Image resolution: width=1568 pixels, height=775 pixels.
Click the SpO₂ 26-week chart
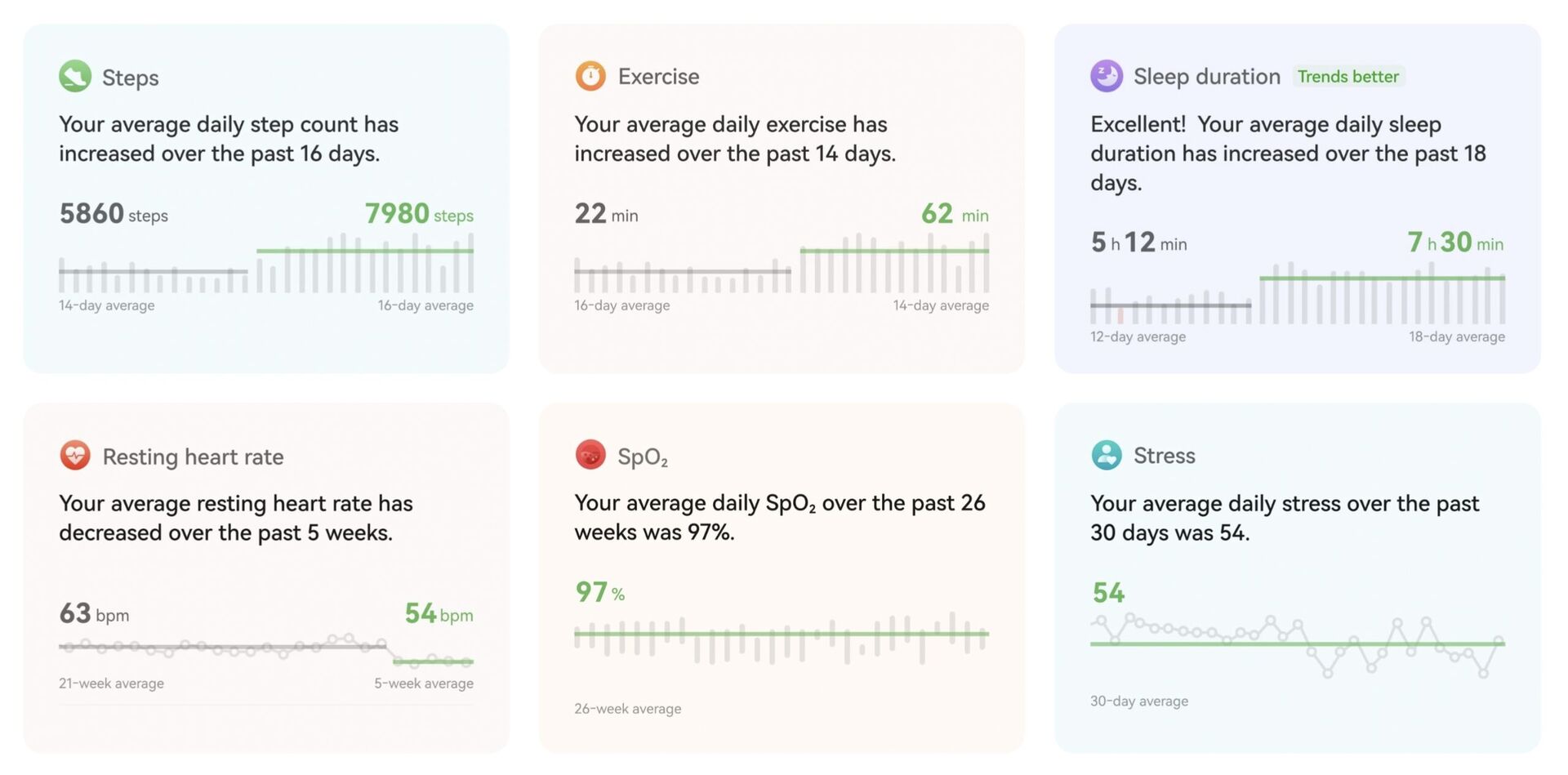782,638
